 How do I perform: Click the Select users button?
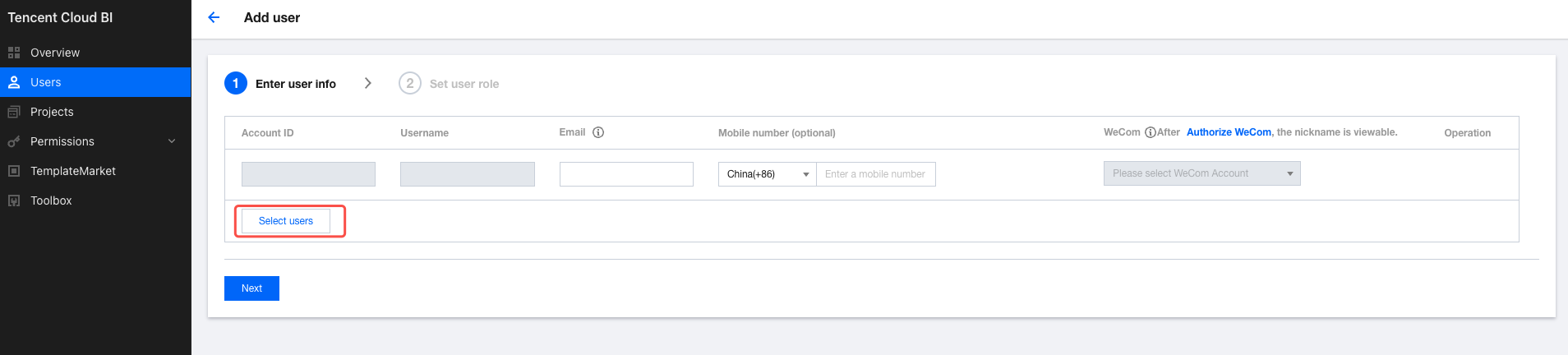[285, 221]
